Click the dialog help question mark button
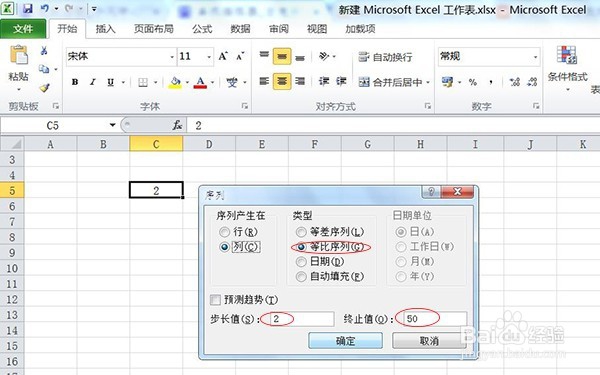 [x=431, y=192]
